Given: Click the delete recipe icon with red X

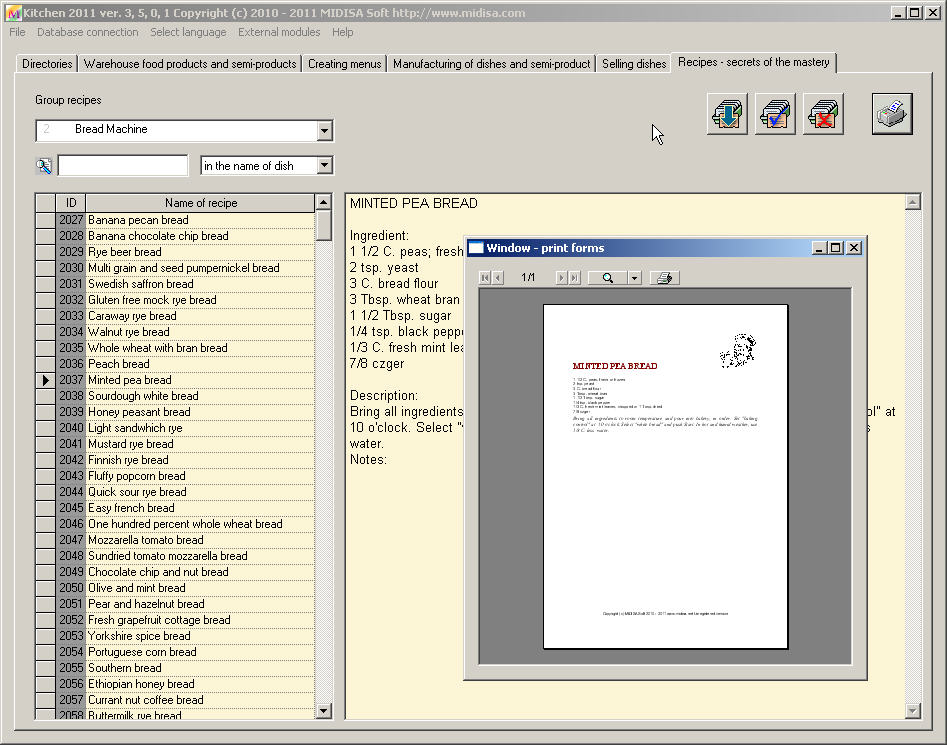Looking at the screenshot, I should (x=823, y=114).
